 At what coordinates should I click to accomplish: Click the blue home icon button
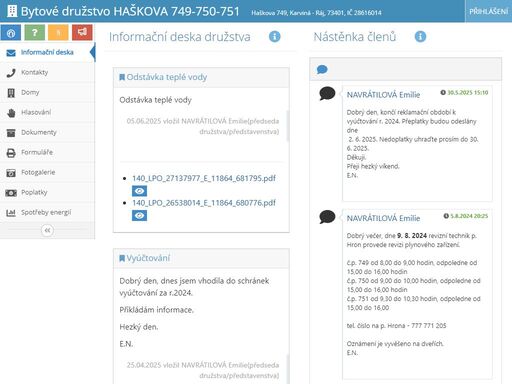tap(11, 33)
